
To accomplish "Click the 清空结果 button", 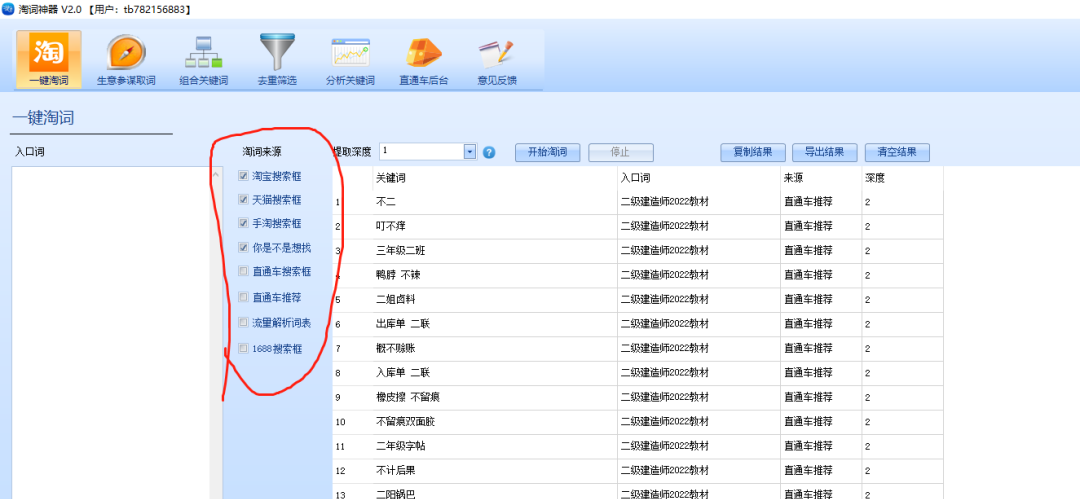I will coord(897,152).
